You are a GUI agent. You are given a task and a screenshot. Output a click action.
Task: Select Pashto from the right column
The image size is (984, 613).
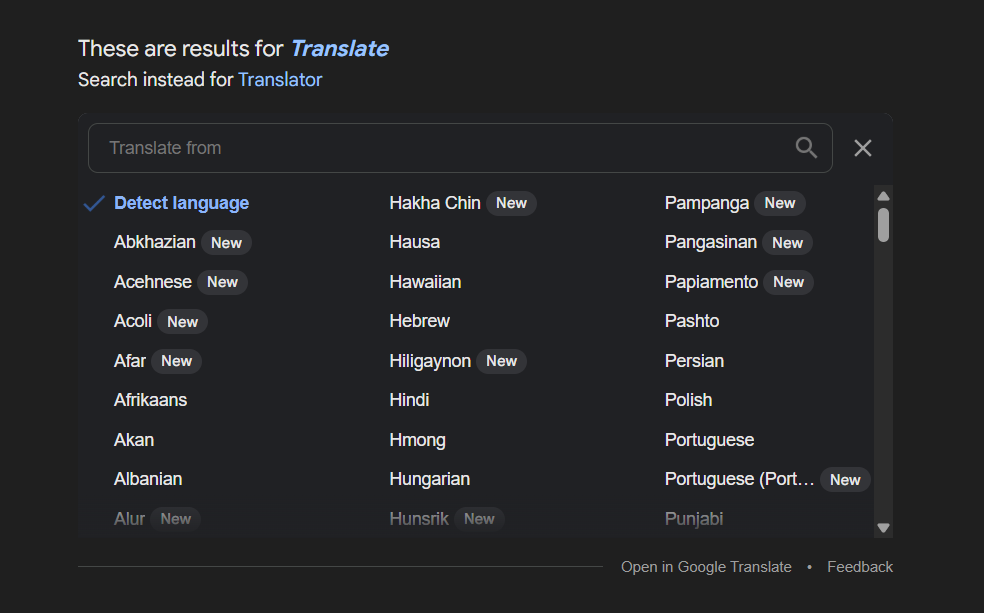point(691,321)
